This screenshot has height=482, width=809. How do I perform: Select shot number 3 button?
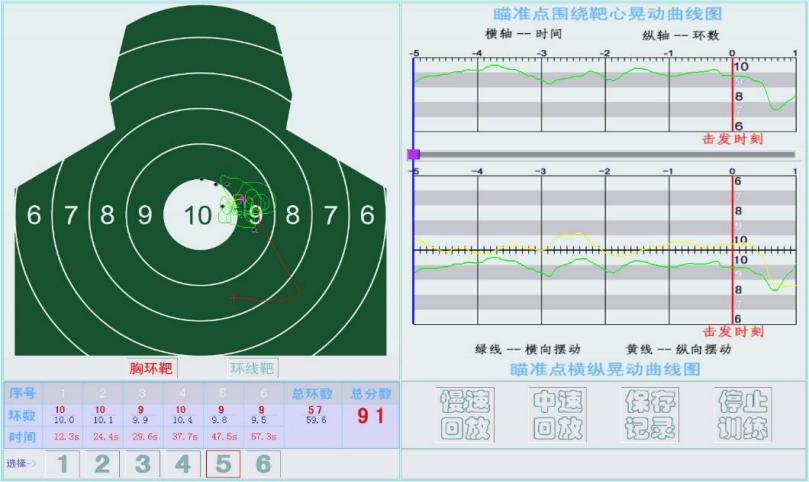[x=142, y=463]
